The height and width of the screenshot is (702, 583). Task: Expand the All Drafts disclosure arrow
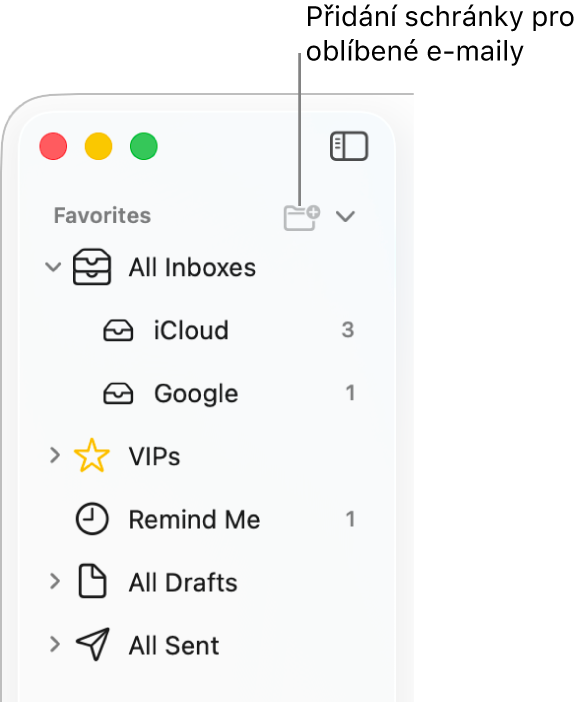click(x=55, y=582)
